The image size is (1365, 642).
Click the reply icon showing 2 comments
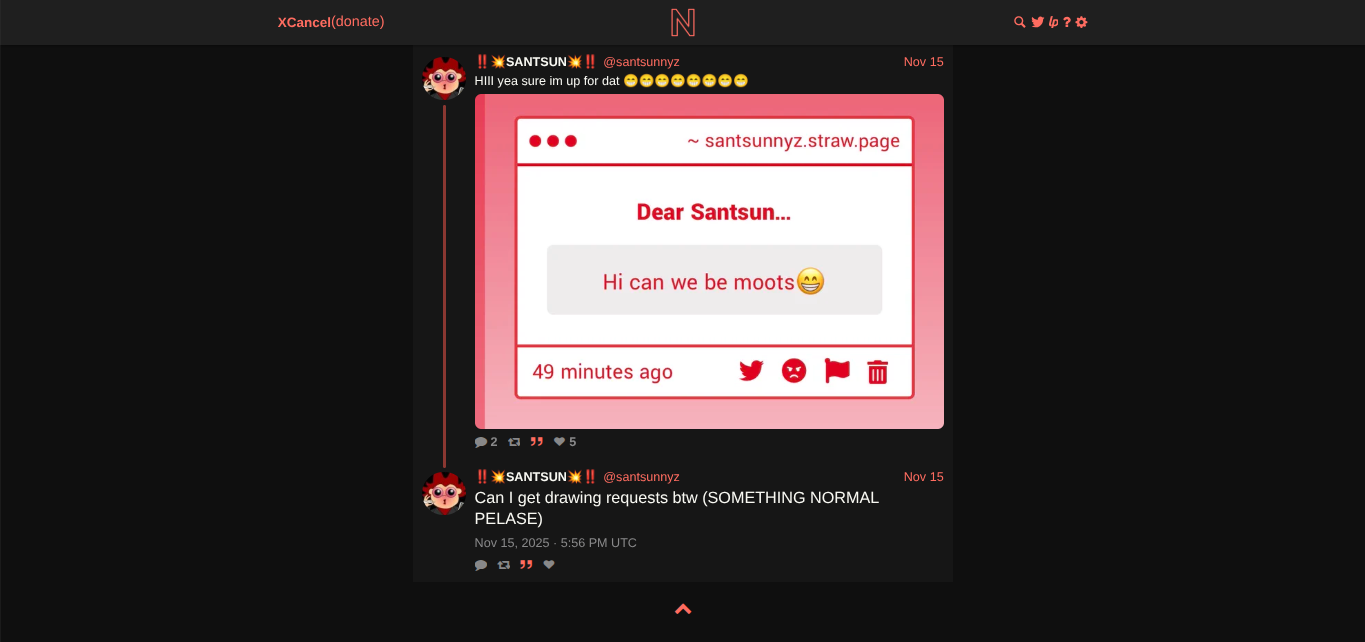pos(481,442)
